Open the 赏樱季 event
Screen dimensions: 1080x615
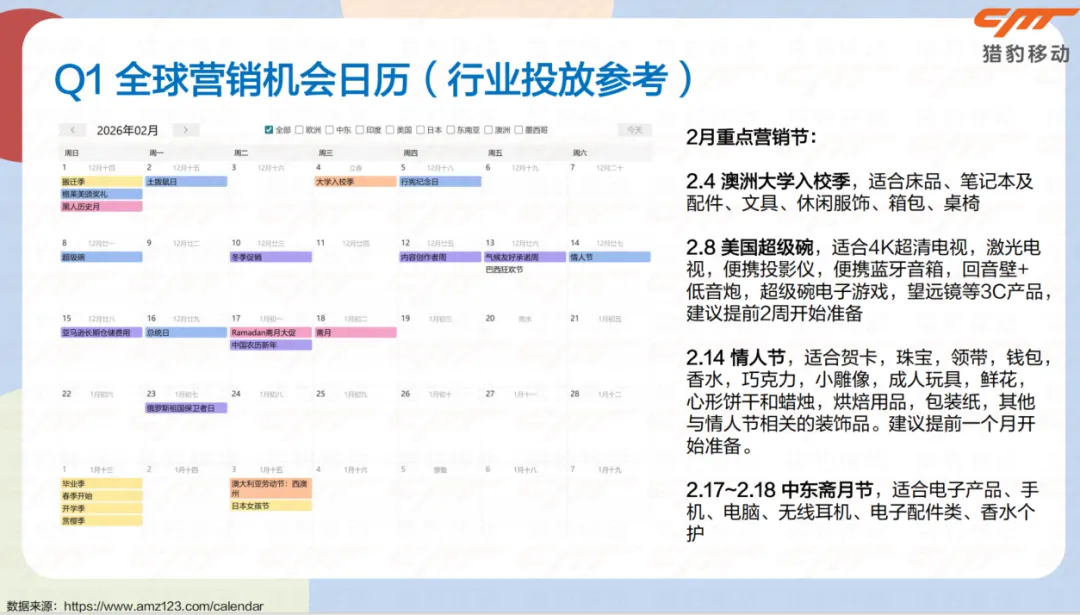[x=101, y=521]
